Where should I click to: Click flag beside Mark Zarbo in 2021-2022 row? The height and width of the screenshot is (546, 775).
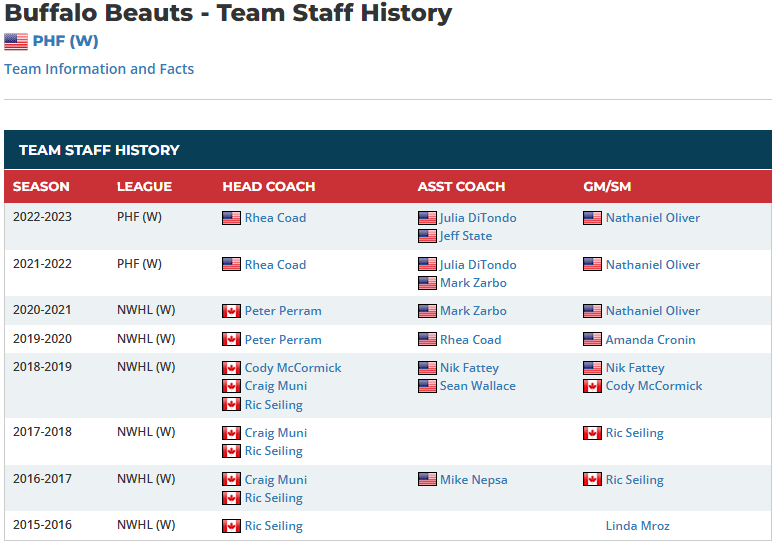click(x=427, y=283)
